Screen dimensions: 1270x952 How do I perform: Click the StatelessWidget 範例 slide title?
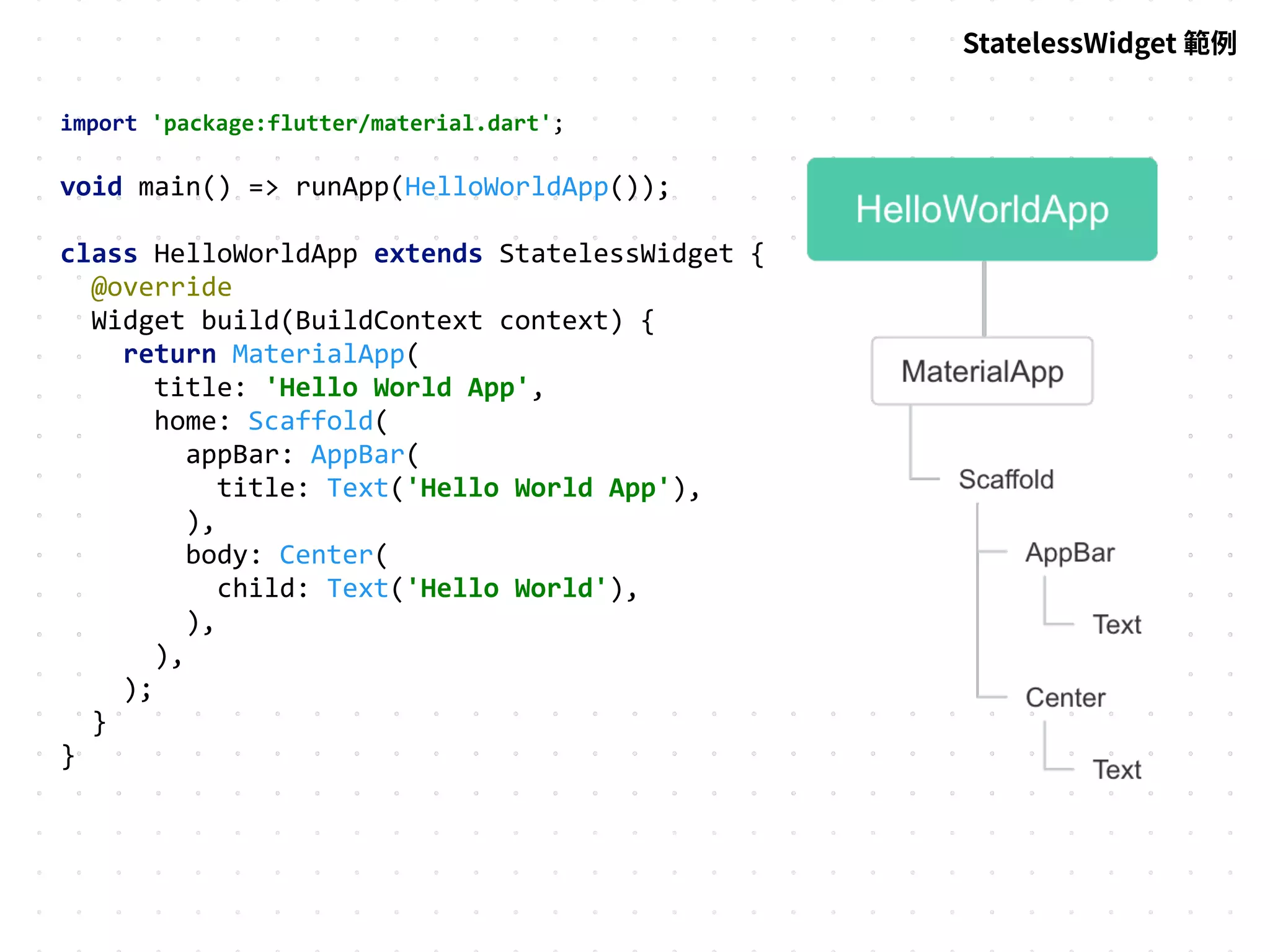1099,43
